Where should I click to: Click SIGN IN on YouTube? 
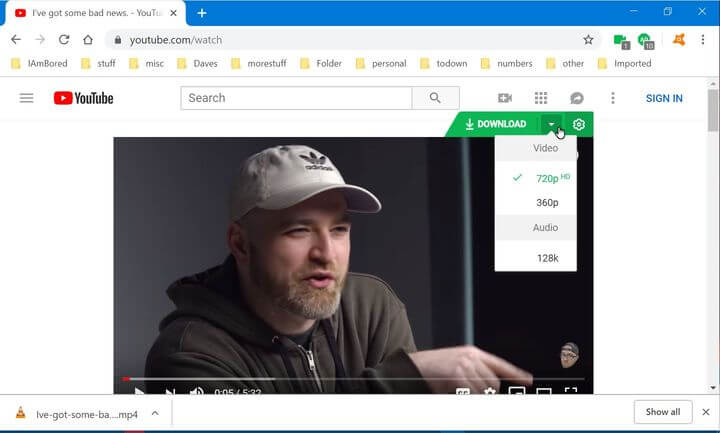click(x=664, y=98)
